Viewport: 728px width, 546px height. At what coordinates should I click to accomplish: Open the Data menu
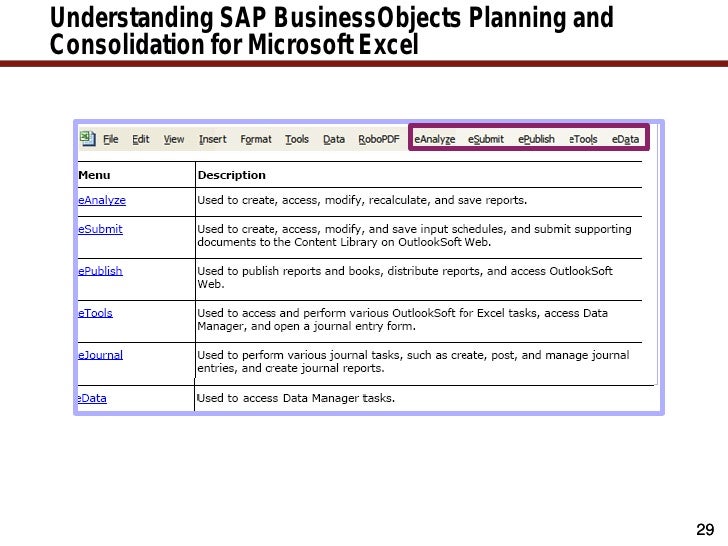[x=334, y=139]
